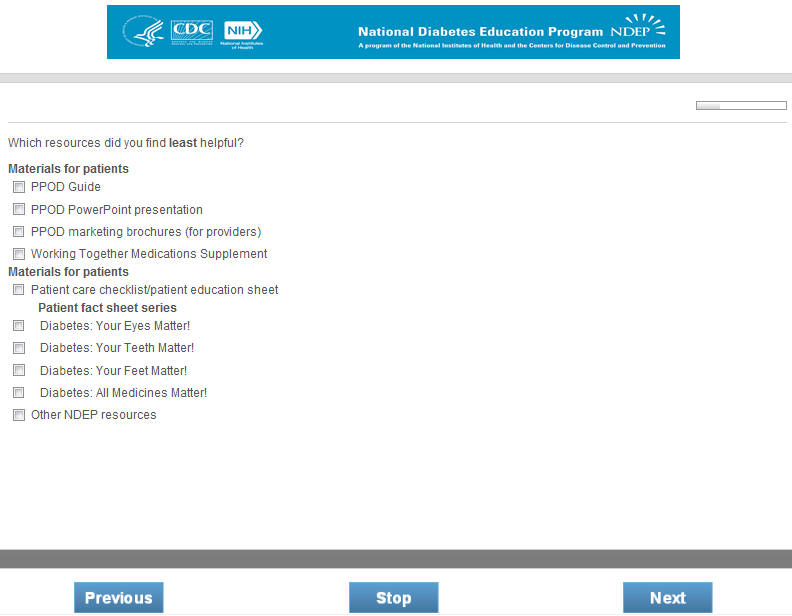Check Patient care checklist/patient education sheet
792x616 pixels.
pyautogui.click(x=19, y=290)
